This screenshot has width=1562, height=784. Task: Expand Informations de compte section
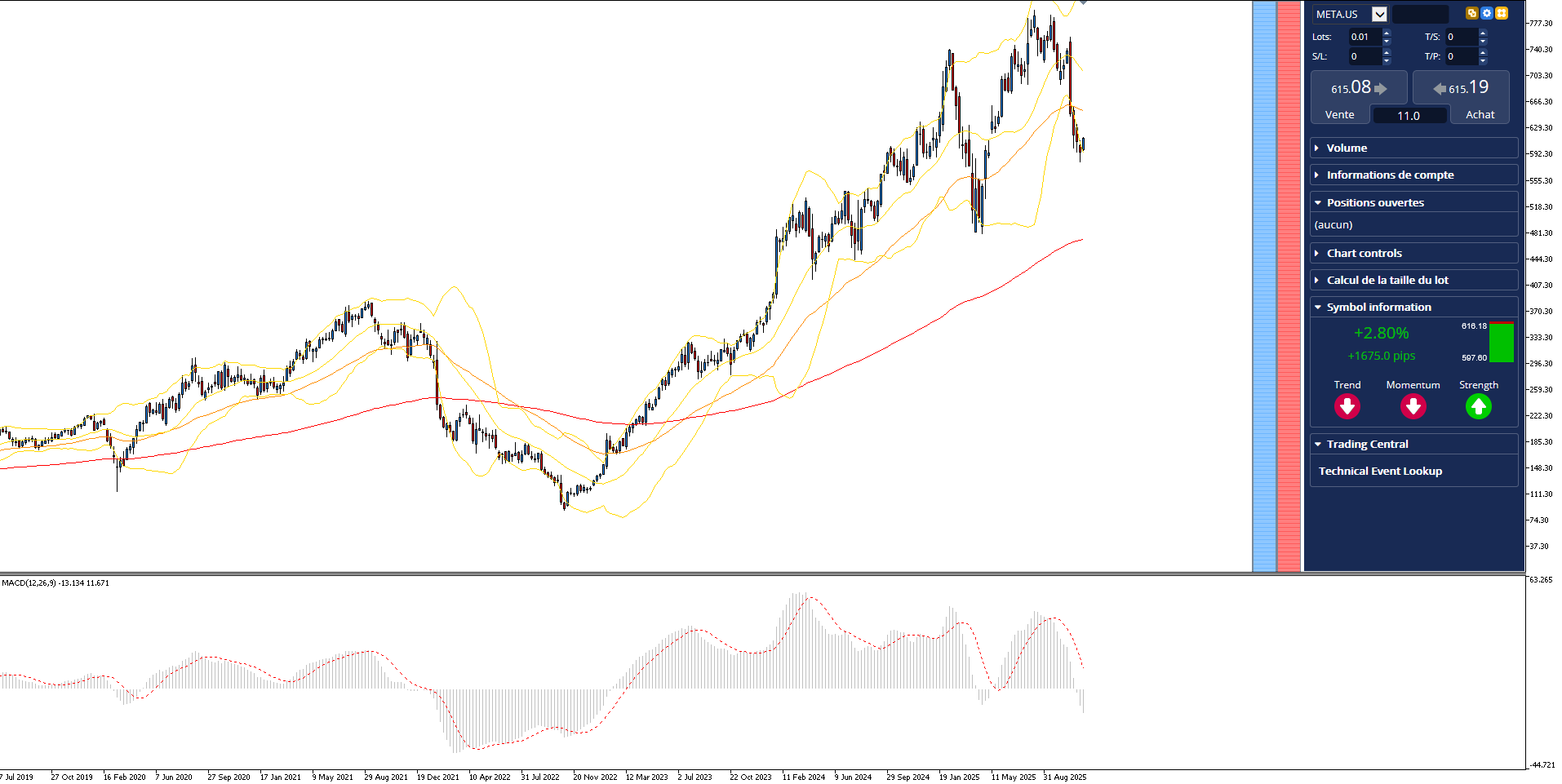1414,175
